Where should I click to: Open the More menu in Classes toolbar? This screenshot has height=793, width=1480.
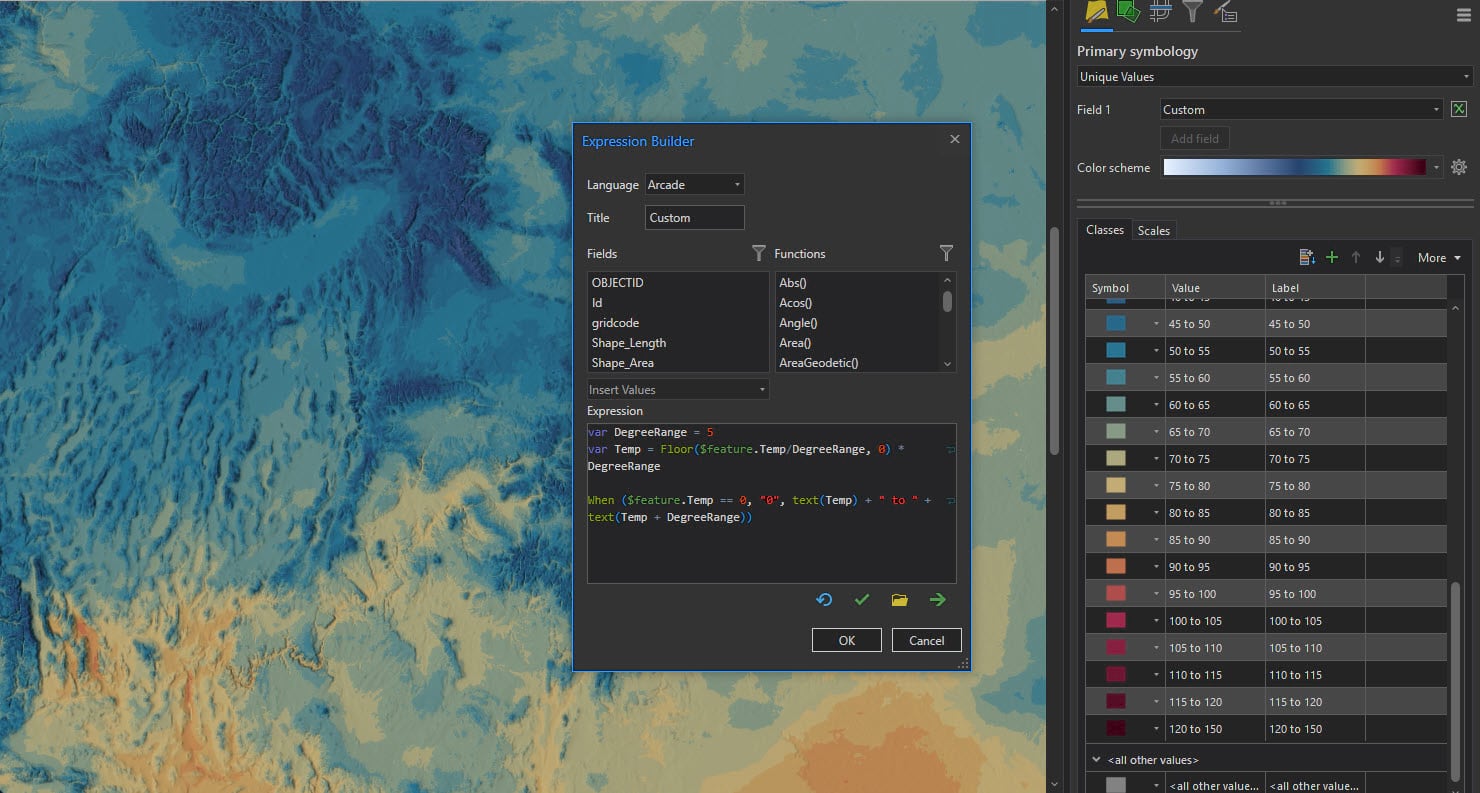(1438, 258)
